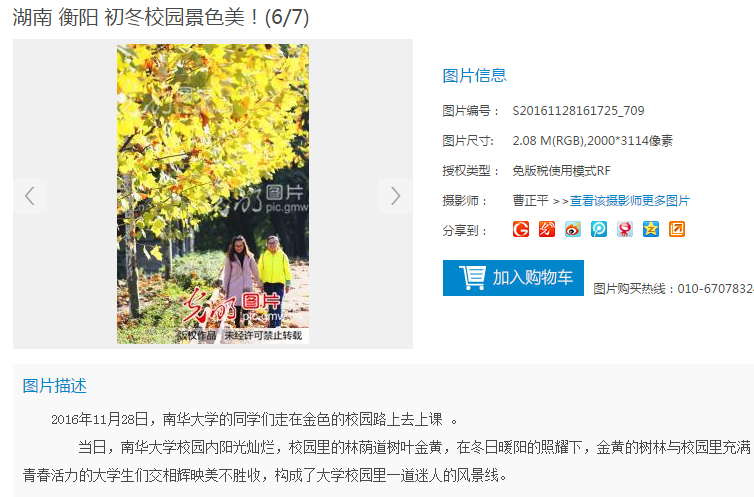The width and height of the screenshot is (754, 497).
Task: Open 查看该摄影师更多图片 link
Action: click(629, 200)
